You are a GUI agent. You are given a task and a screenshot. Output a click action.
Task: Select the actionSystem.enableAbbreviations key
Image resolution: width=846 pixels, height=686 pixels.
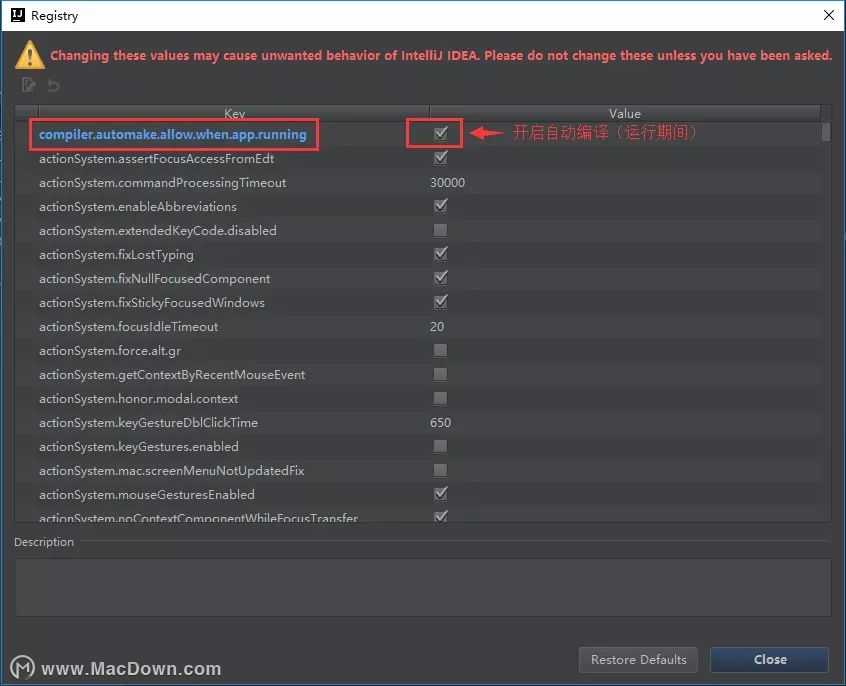[138, 207]
